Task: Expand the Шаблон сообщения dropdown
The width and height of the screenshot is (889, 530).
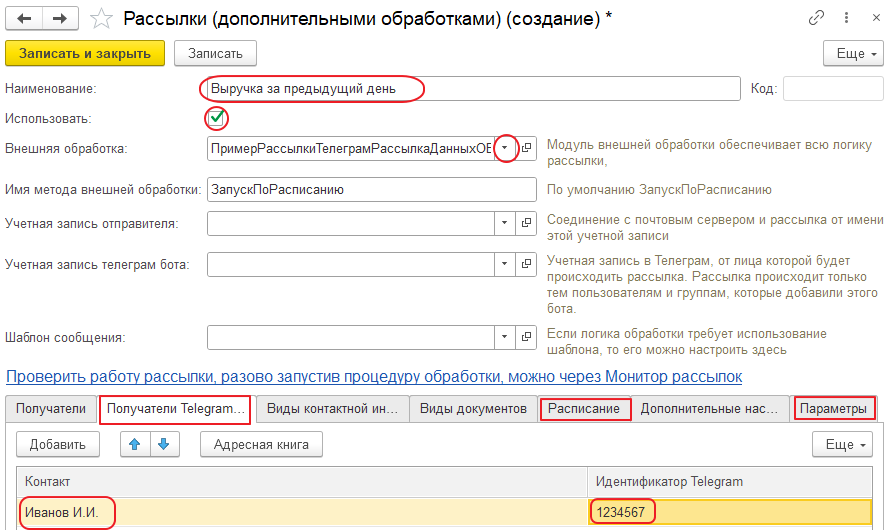Action: click(x=506, y=339)
